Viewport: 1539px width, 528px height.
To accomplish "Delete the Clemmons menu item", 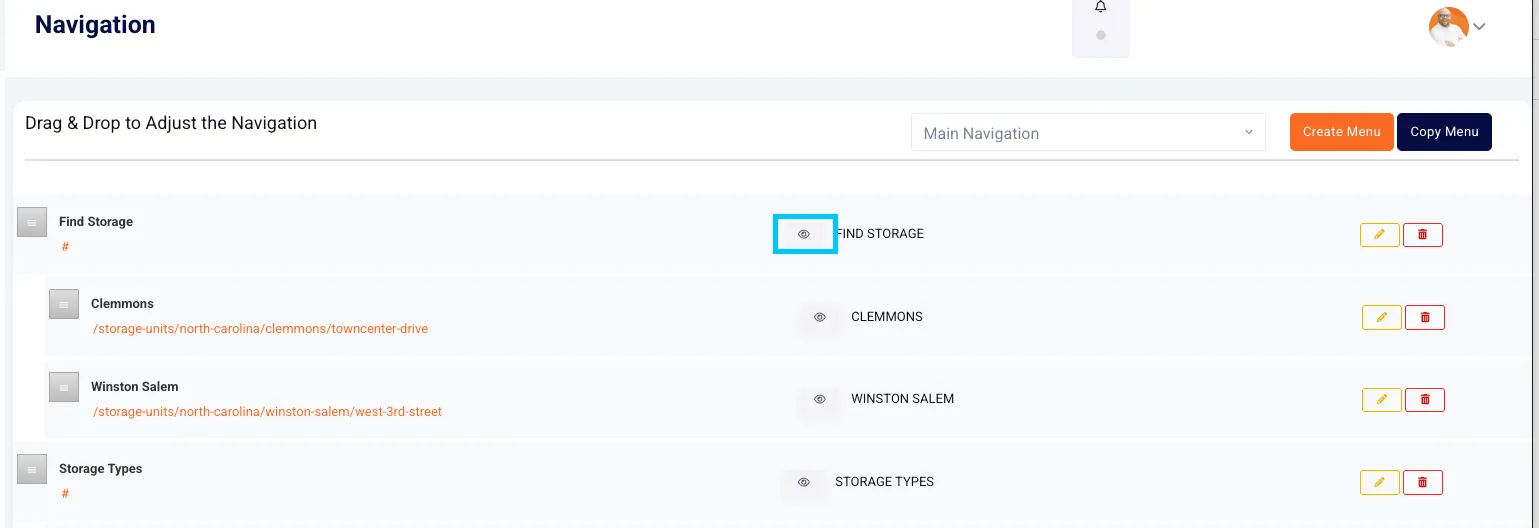I will click(1425, 318).
